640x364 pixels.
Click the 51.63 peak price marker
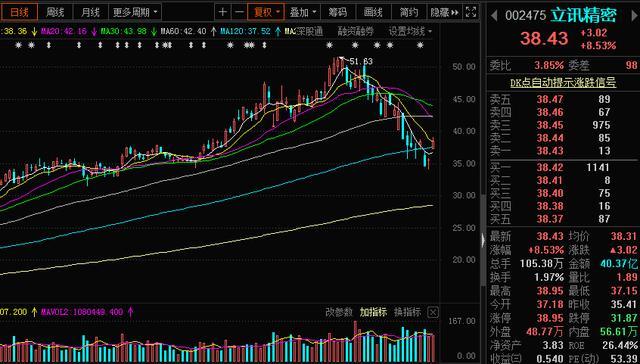click(361, 62)
